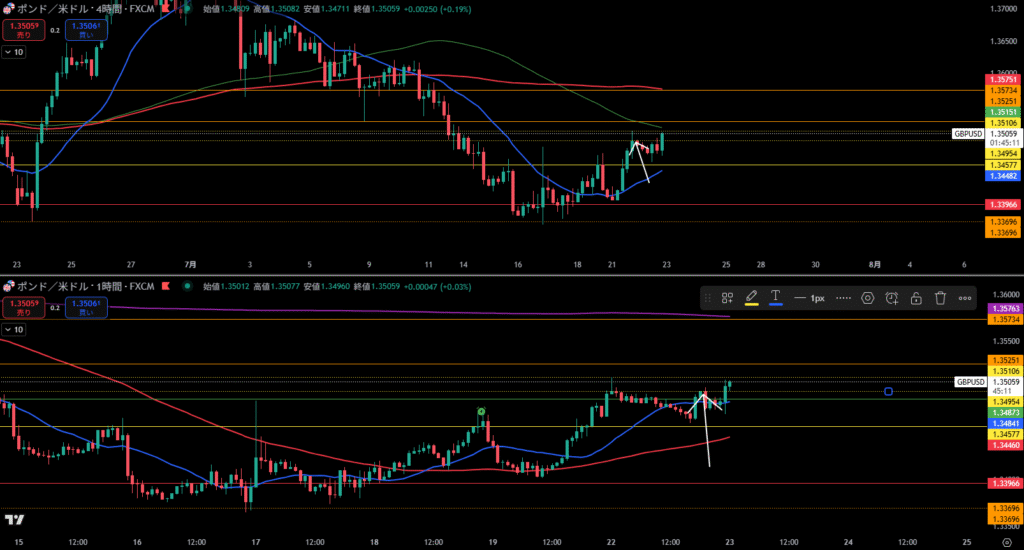Expand the 10 indicators legend on 4時間 chart

click(x=14, y=52)
